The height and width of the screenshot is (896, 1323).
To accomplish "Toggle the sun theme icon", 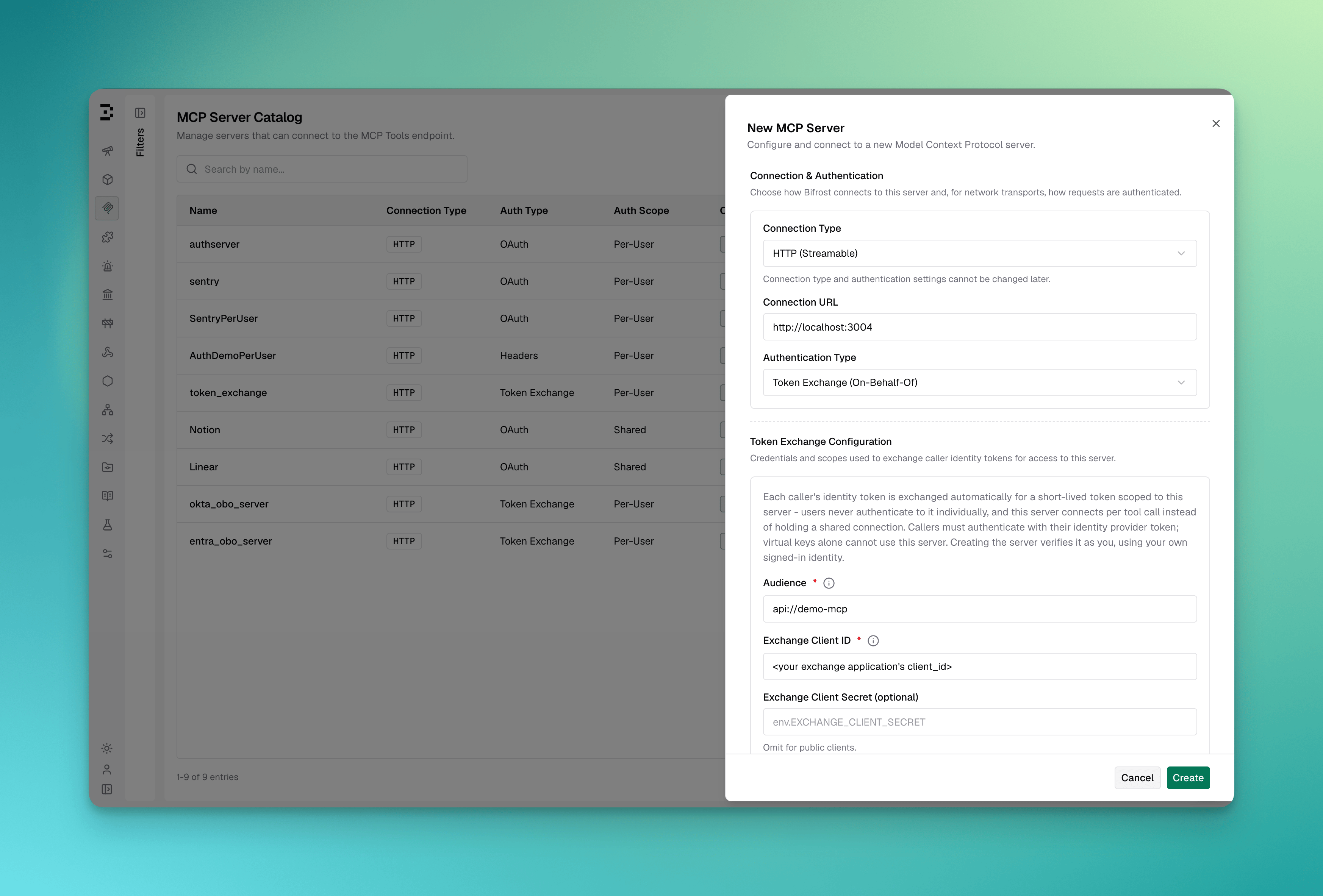I will 107,748.
